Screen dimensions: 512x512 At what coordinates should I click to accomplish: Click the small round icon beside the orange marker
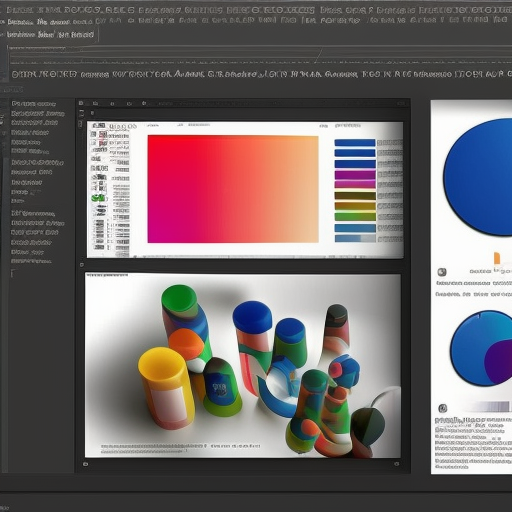442,272
